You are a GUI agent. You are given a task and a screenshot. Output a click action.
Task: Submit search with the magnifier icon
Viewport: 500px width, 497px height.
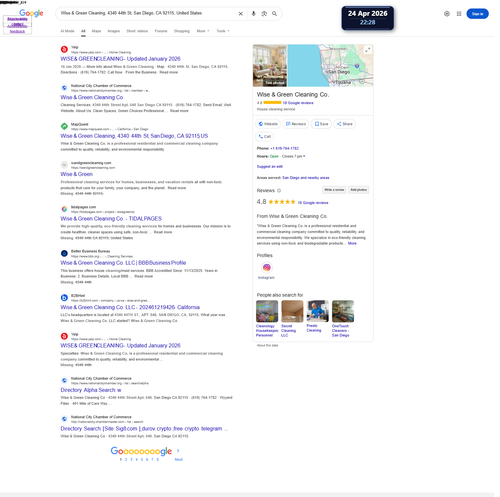coord(274,14)
